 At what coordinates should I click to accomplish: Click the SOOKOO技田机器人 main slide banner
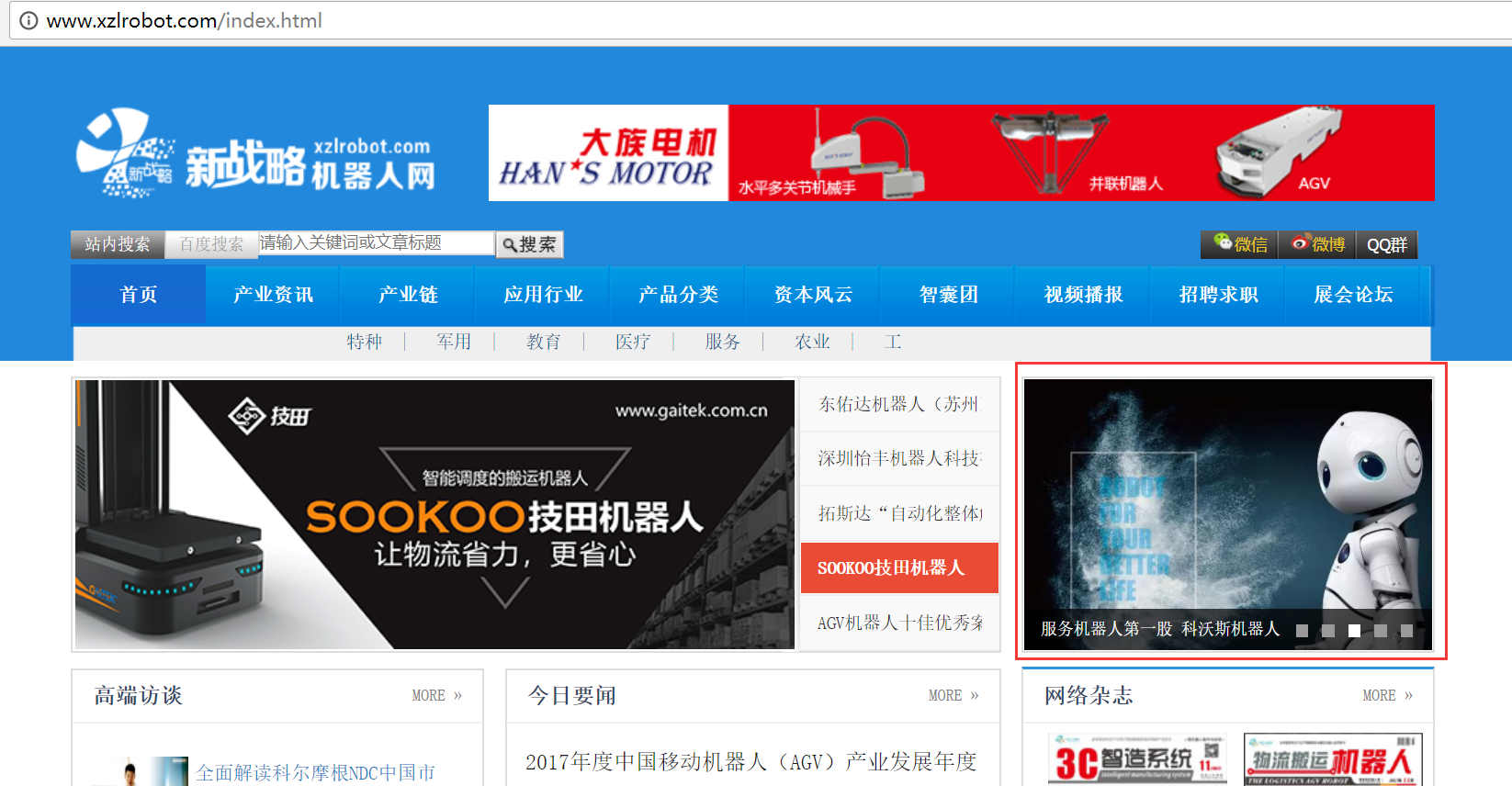tap(434, 514)
